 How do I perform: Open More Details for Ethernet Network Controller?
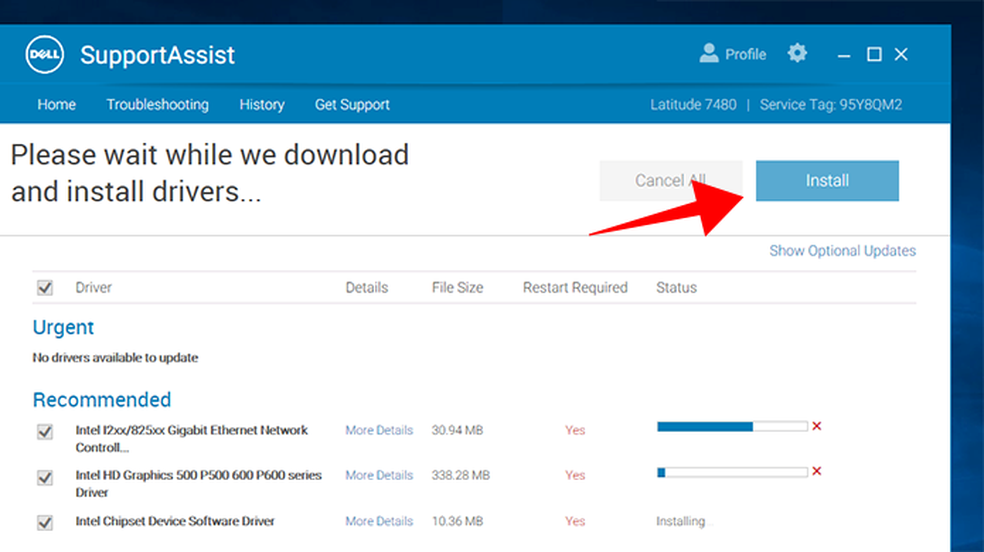(x=379, y=430)
